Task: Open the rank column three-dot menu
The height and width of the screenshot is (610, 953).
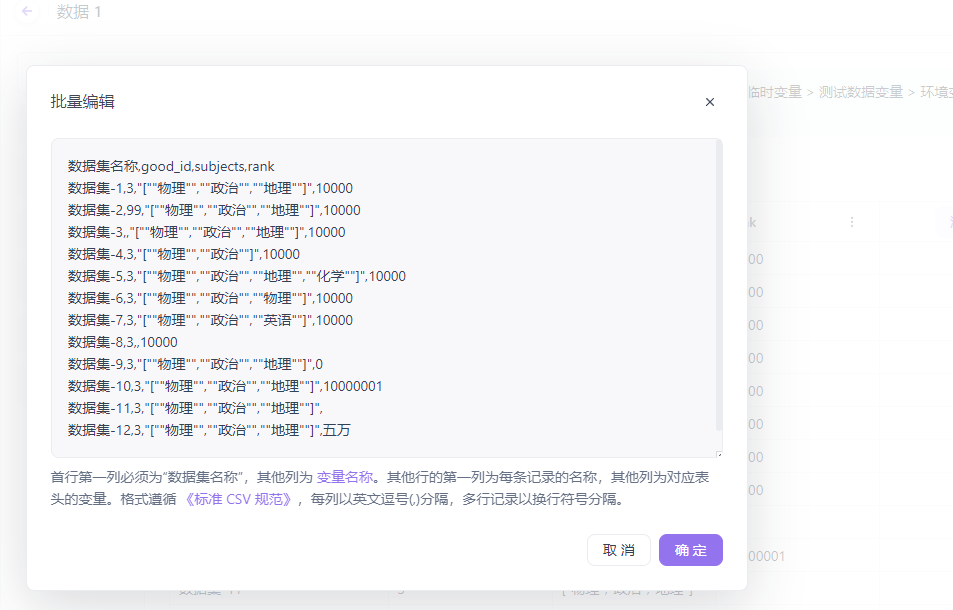Action: click(x=852, y=222)
